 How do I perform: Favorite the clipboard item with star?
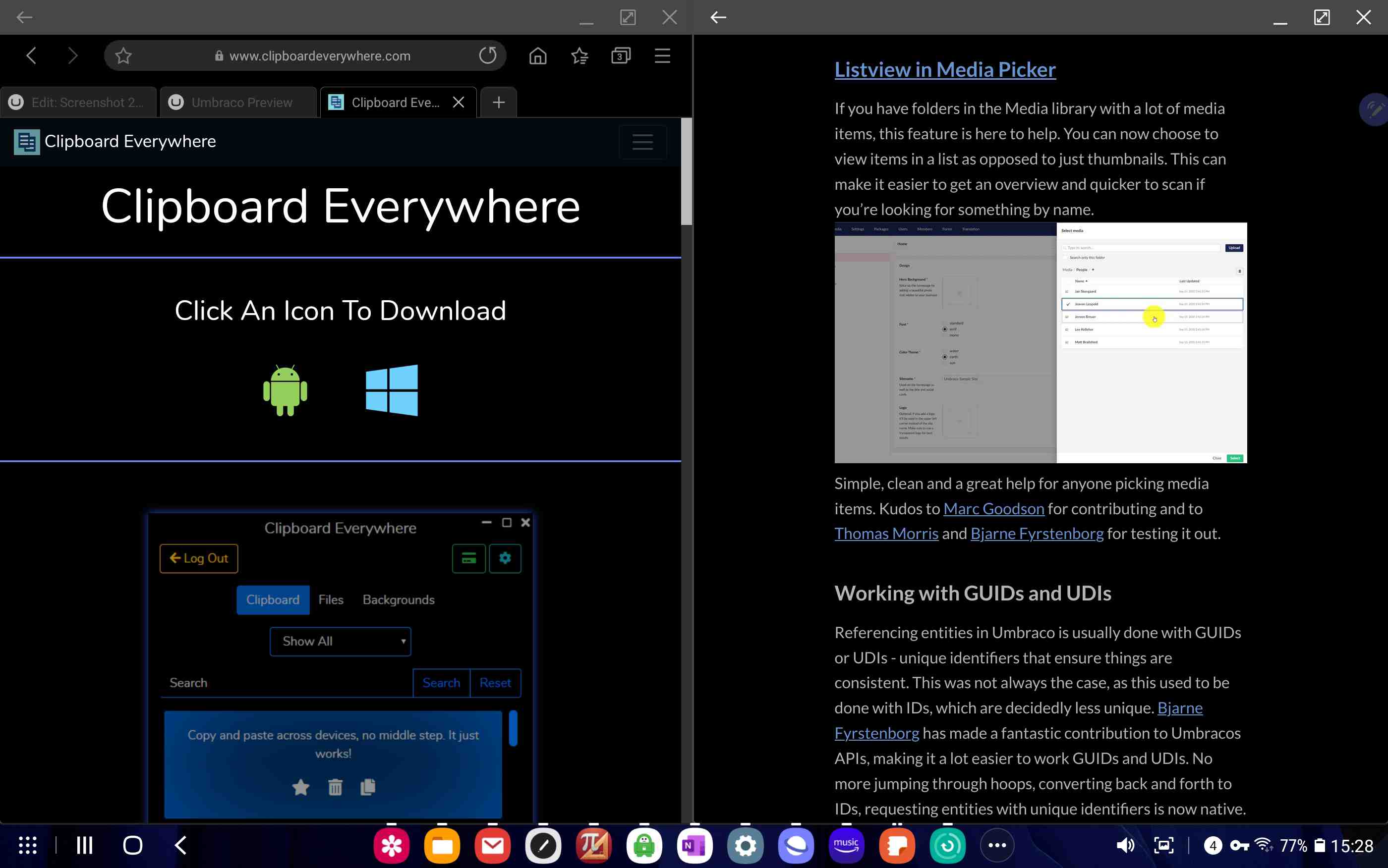point(300,787)
